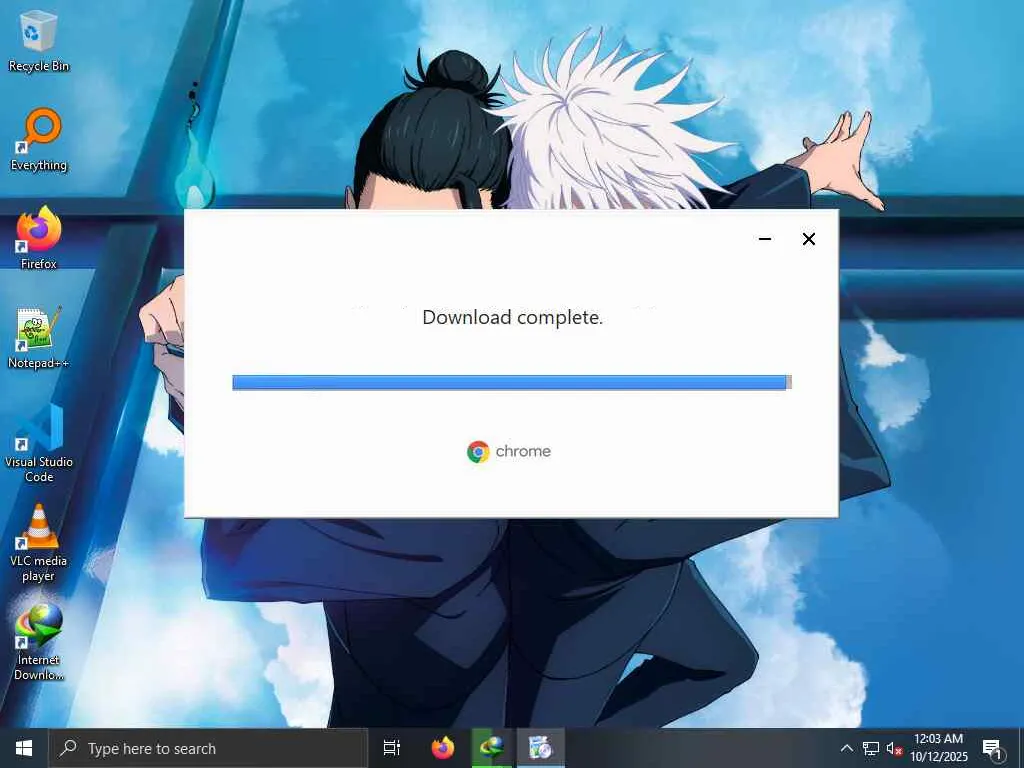Click the Chrome logo in the installer
This screenshot has width=1024, height=768.
(x=478, y=451)
